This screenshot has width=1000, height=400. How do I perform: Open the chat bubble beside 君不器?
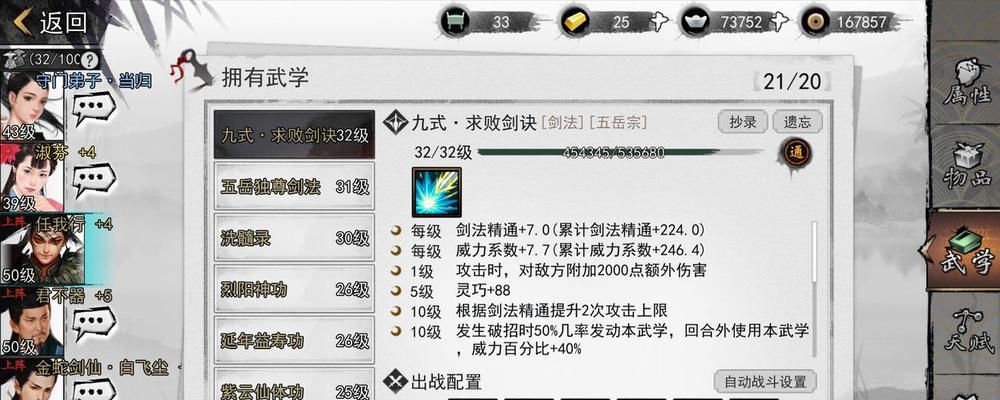click(x=93, y=323)
